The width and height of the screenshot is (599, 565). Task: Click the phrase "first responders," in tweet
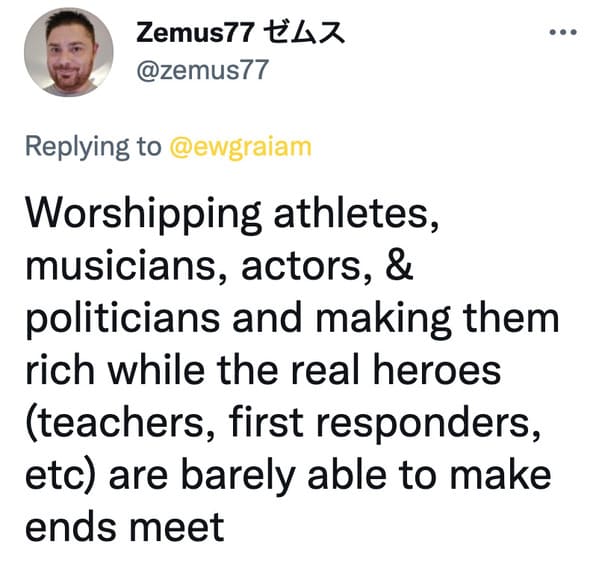click(385, 424)
